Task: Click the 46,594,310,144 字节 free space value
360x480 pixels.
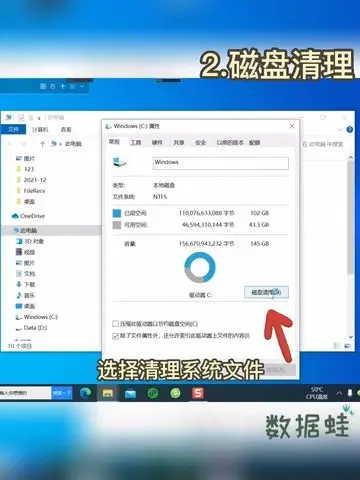Action: [208, 225]
